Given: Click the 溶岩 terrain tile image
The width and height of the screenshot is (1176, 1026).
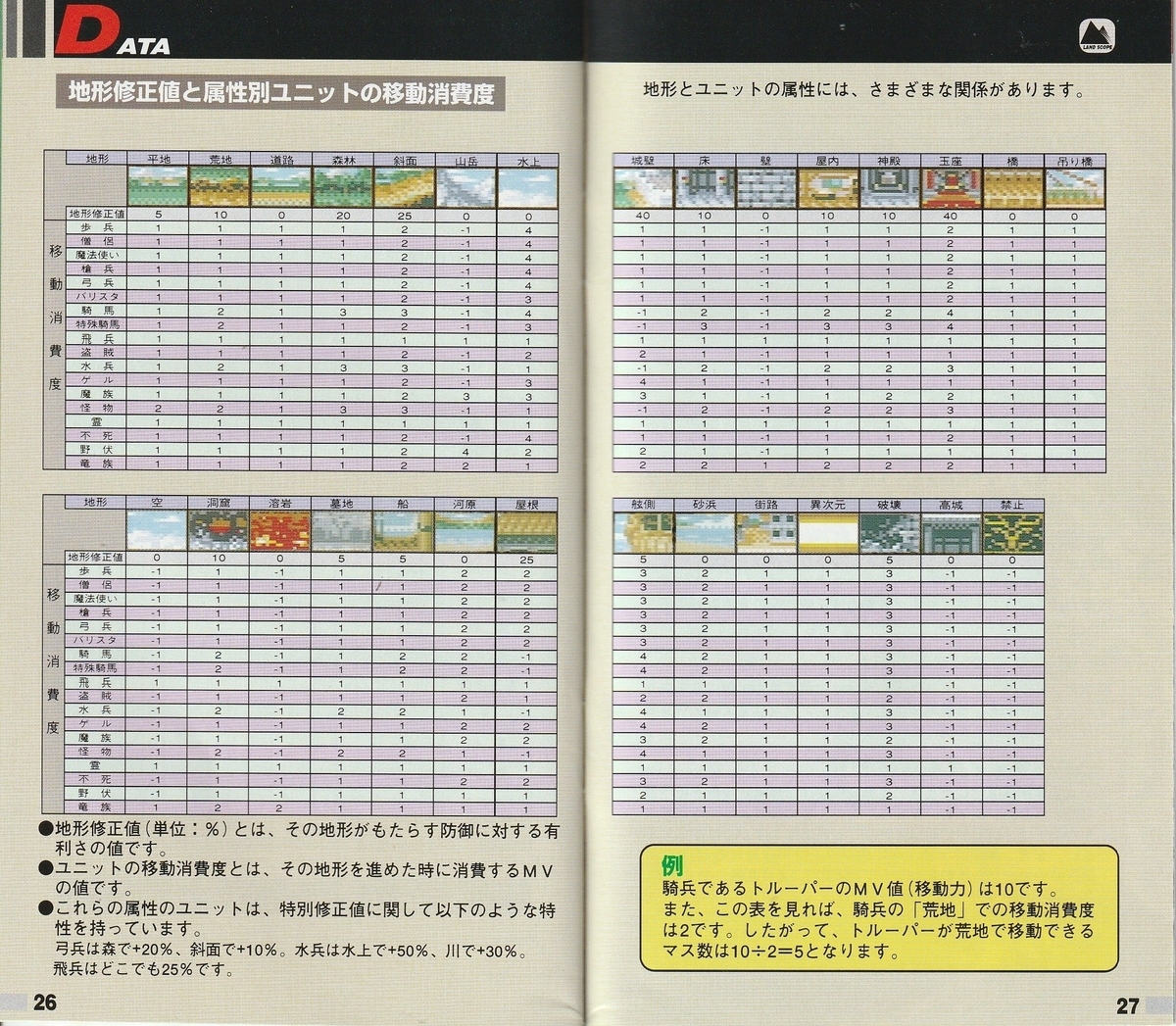Looking at the screenshot, I should (280, 529).
